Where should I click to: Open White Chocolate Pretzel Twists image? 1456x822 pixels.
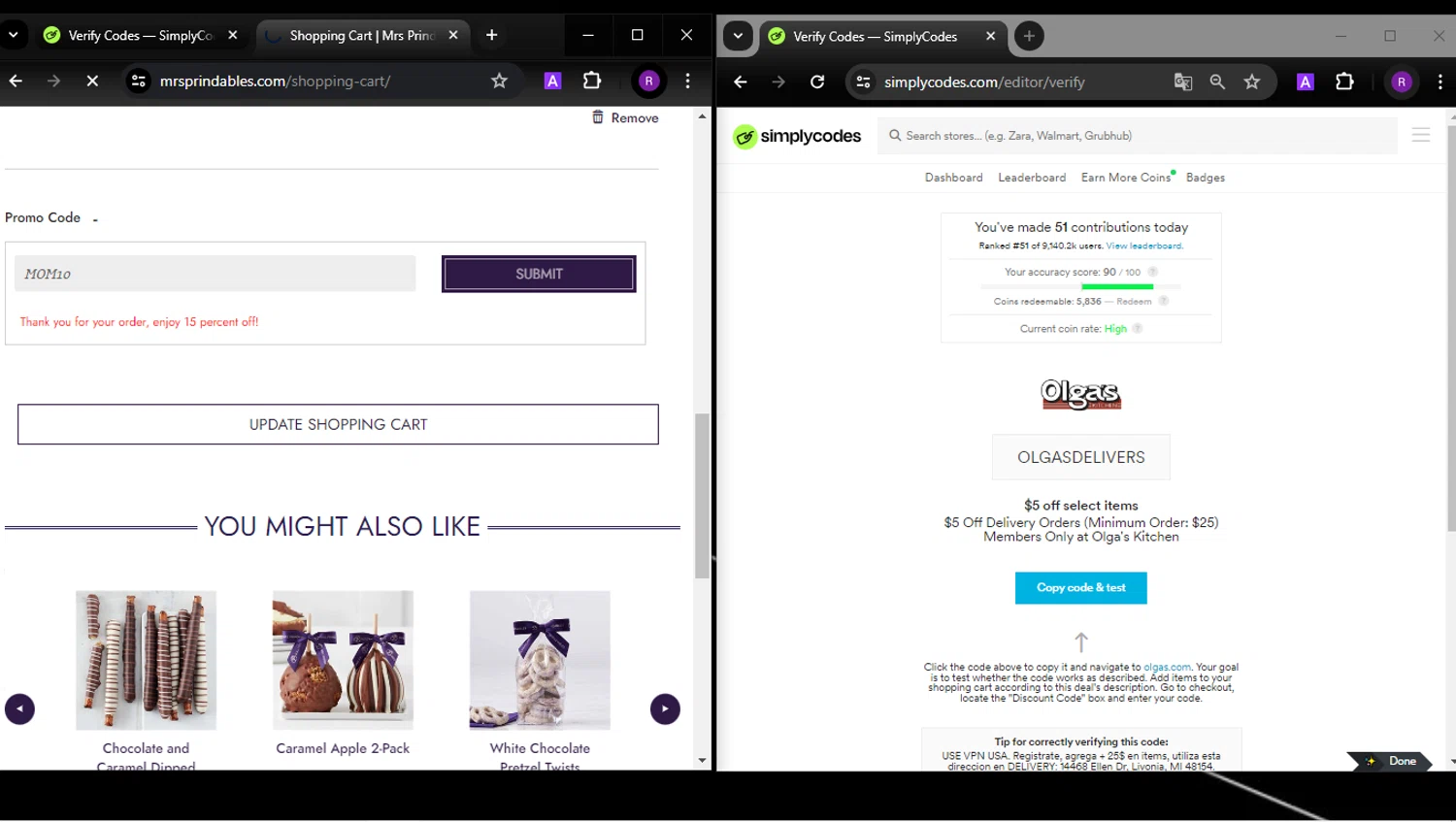pyautogui.click(x=540, y=660)
